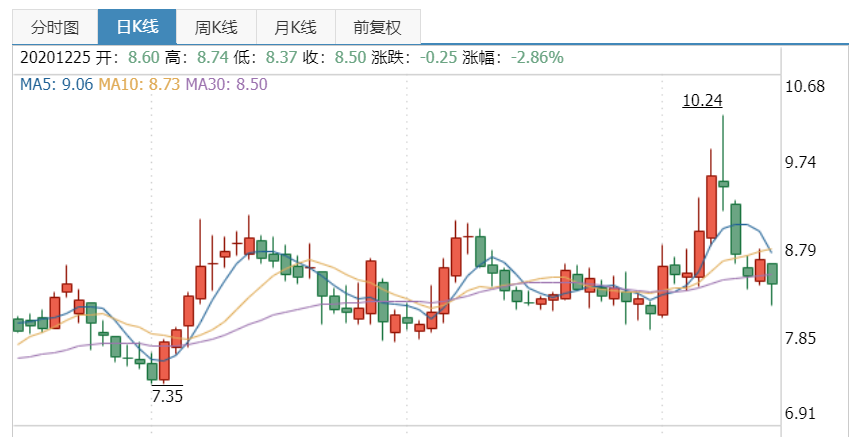
Task: Click the 10.68 y-axis label
Action: [x=805, y=86]
